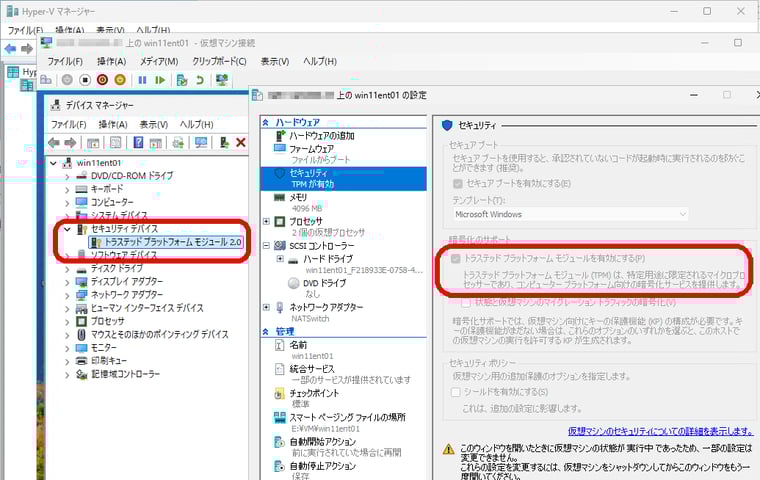Open 表示(V) menu in VM connection window
This screenshot has height=480, width=760.
275,62
